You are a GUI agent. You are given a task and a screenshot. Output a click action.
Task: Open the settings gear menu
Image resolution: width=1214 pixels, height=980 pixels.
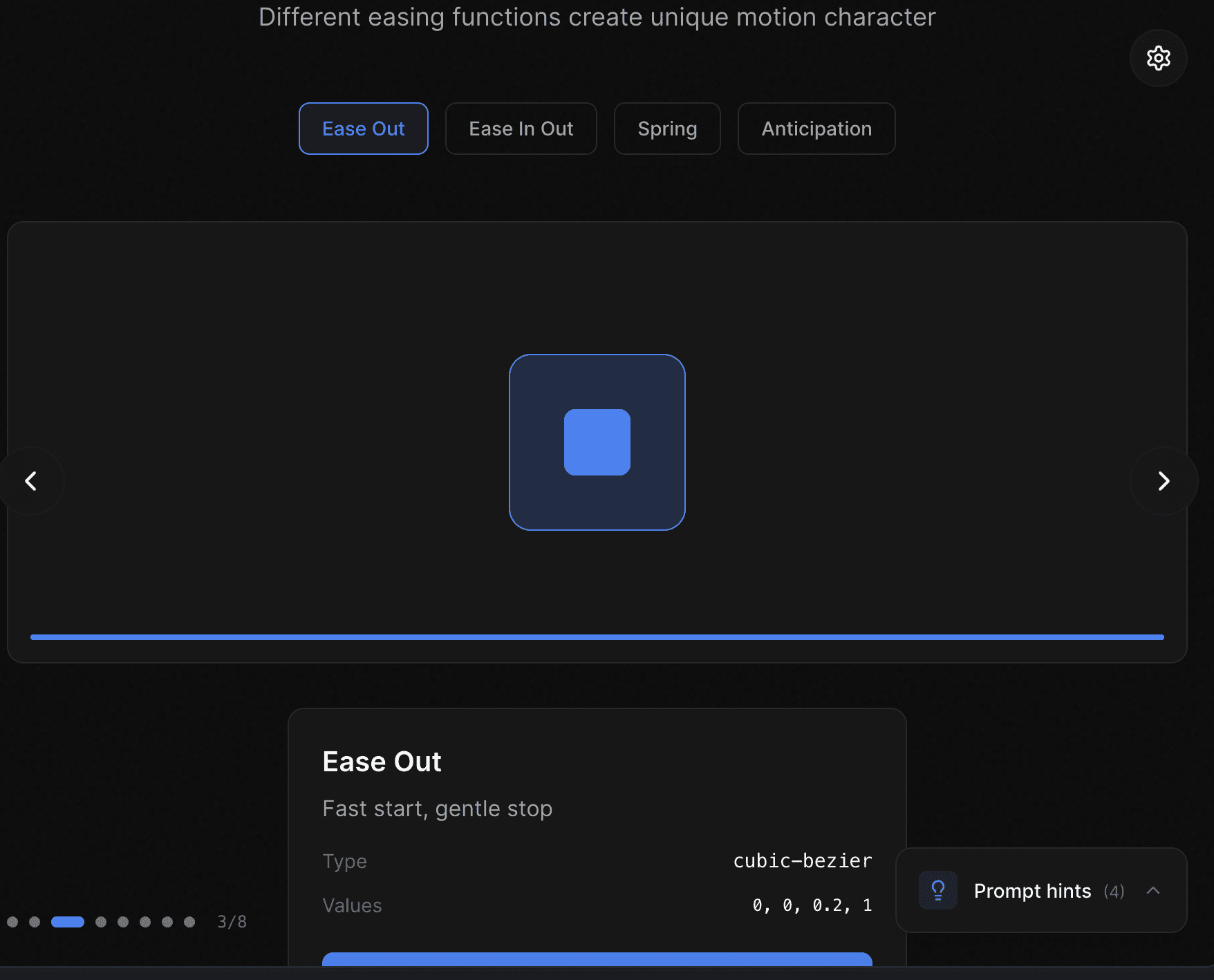[x=1158, y=58]
